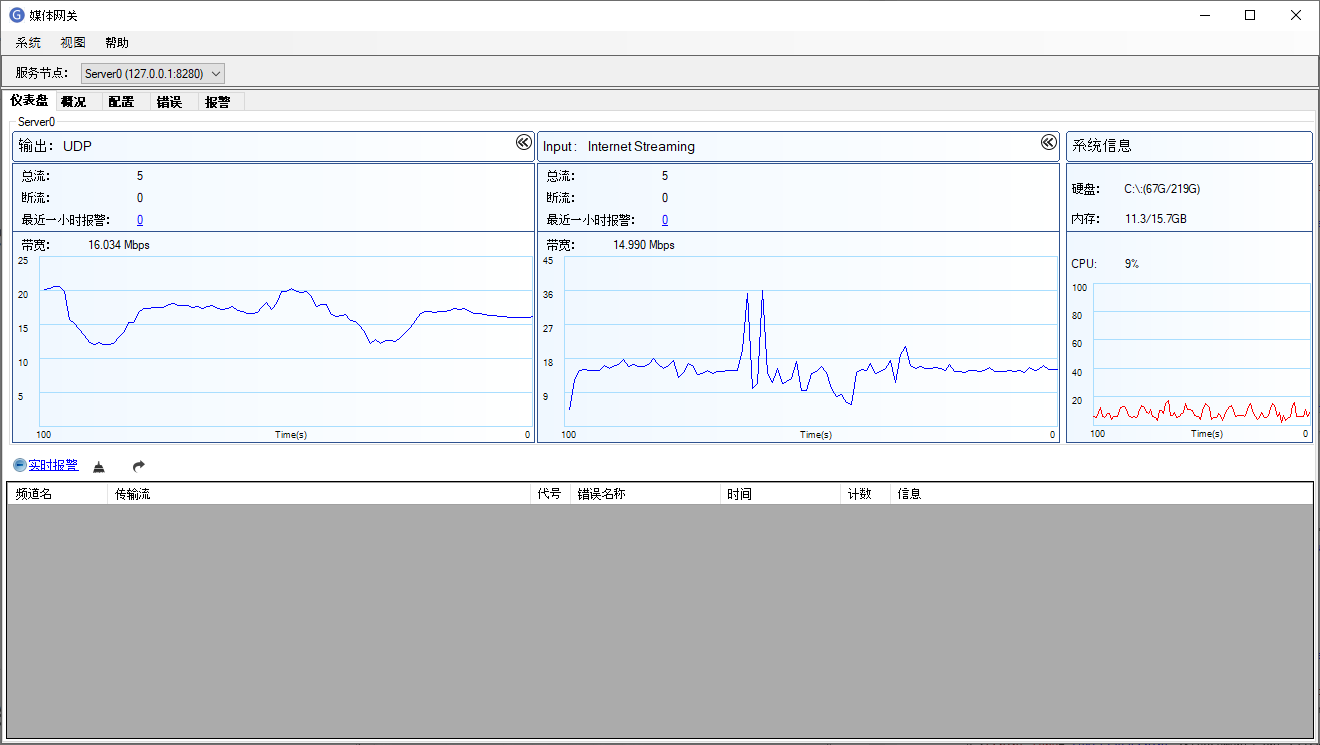Switch to the 报警 tab
This screenshot has height=745, width=1320.
click(x=217, y=102)
